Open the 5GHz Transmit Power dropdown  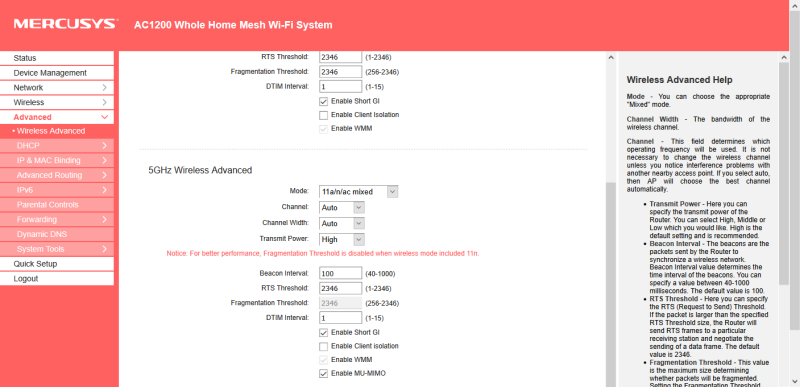pyautogui.click(x=342, y=239)
